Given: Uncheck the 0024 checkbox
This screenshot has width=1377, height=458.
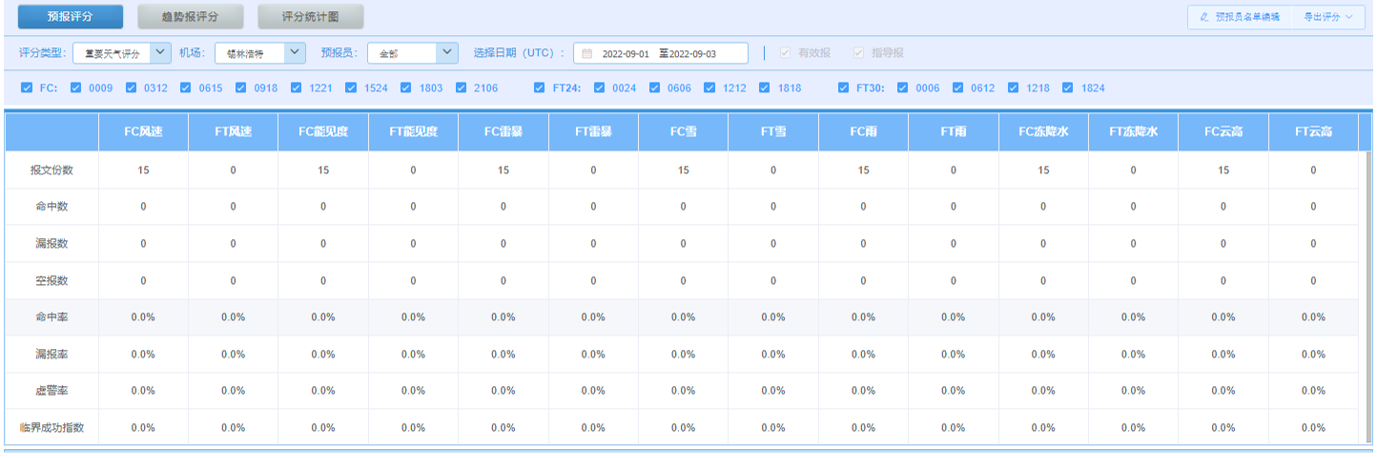Looking at the screenshot, I should coord(599,88).
